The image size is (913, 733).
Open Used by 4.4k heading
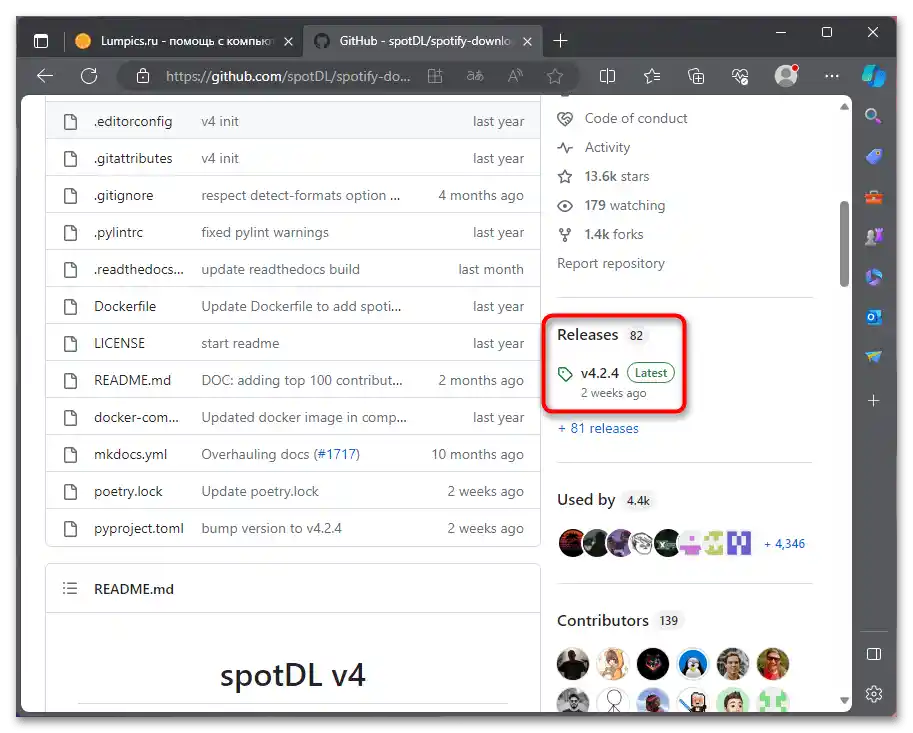[604, 500]
